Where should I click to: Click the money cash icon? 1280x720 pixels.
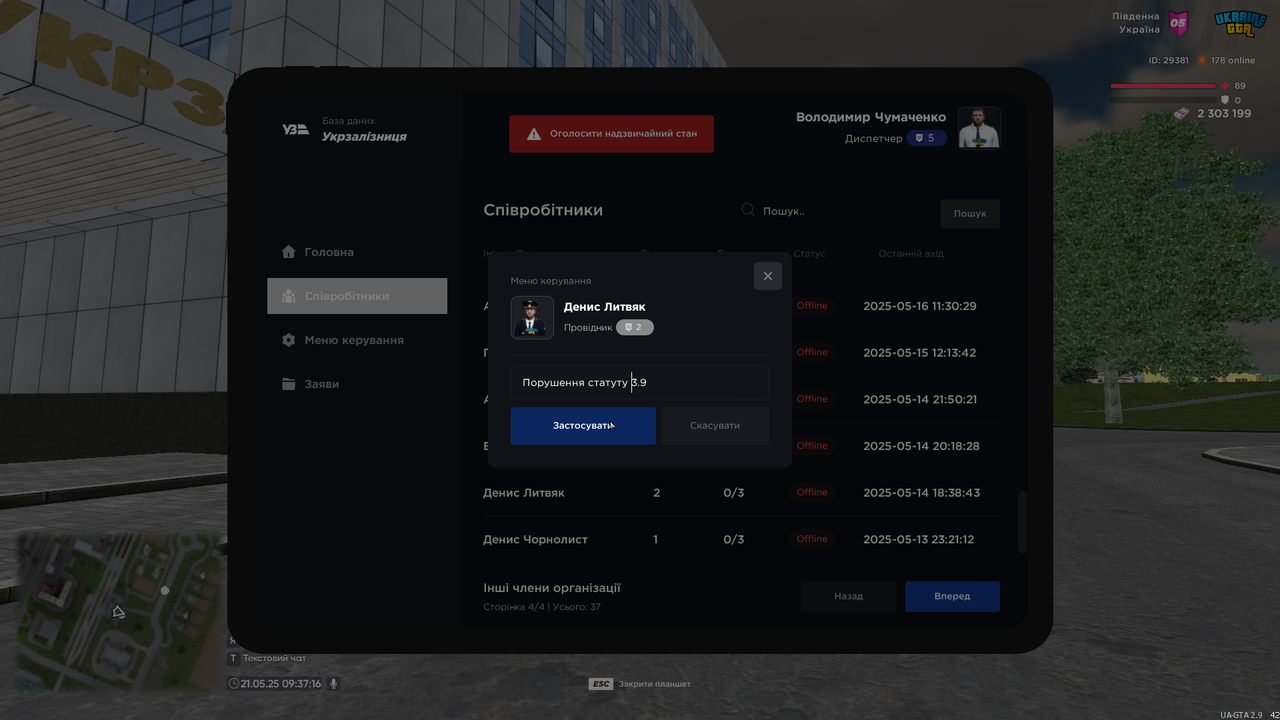click(1183, 114)
